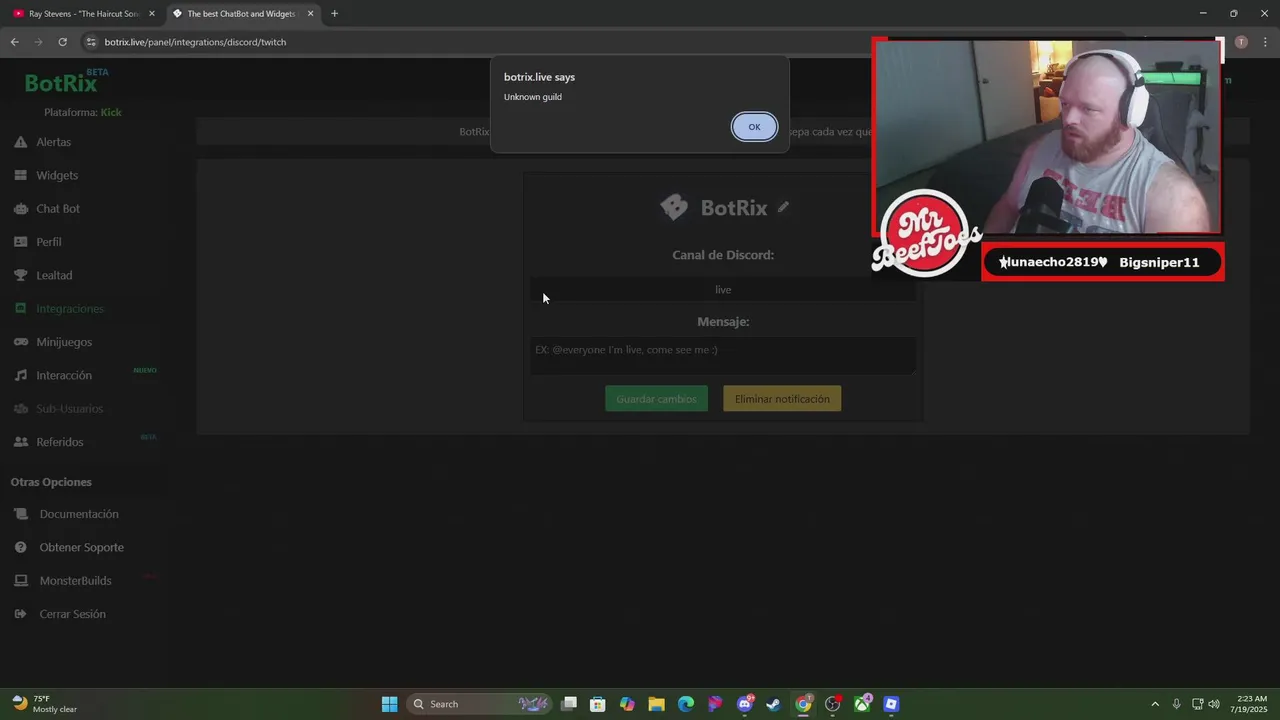The width and height of the screenshot is (1280, 720).
Task: Click Cerrar Sesión to log out
Action: [72, 614]
